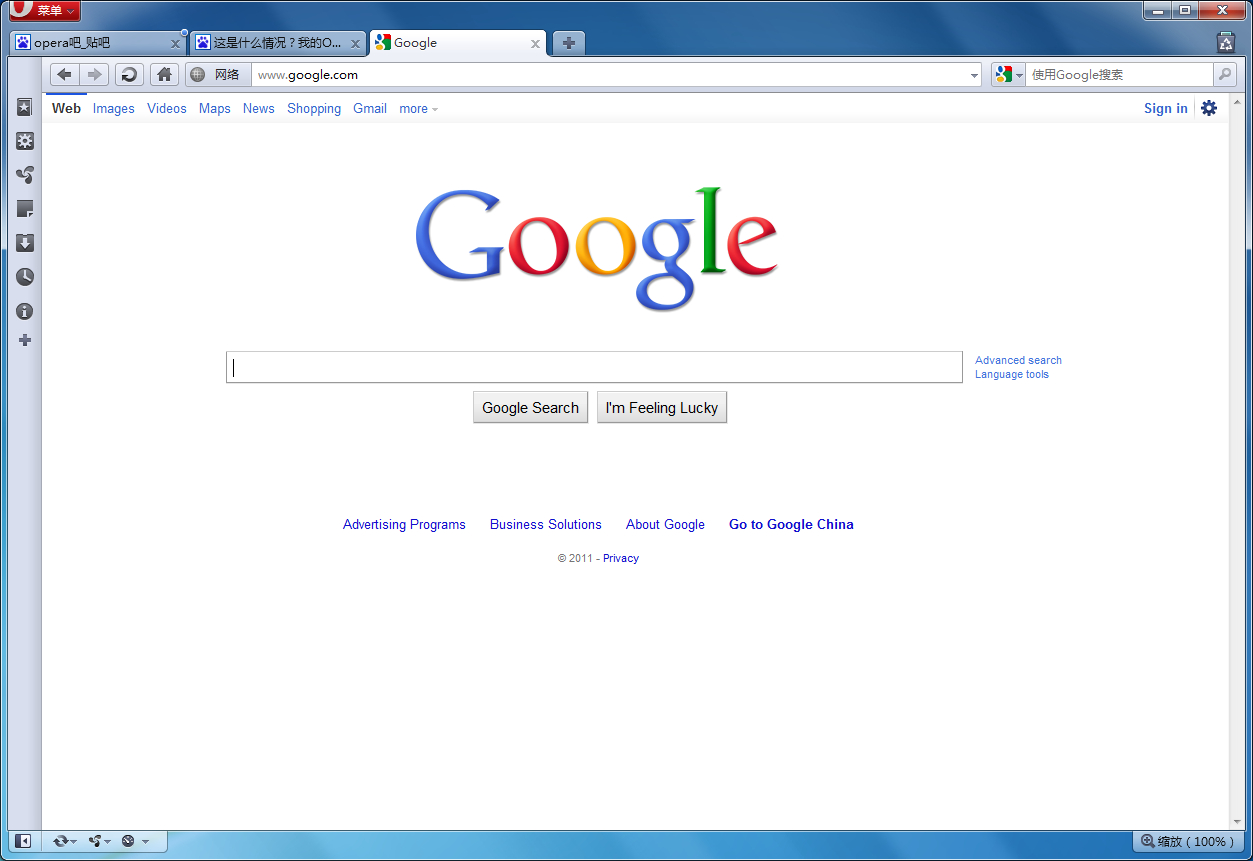This screenshot has height=861, width=1253.
Task: Open the Widgets gear panel icon
Action: click(25, 141)
